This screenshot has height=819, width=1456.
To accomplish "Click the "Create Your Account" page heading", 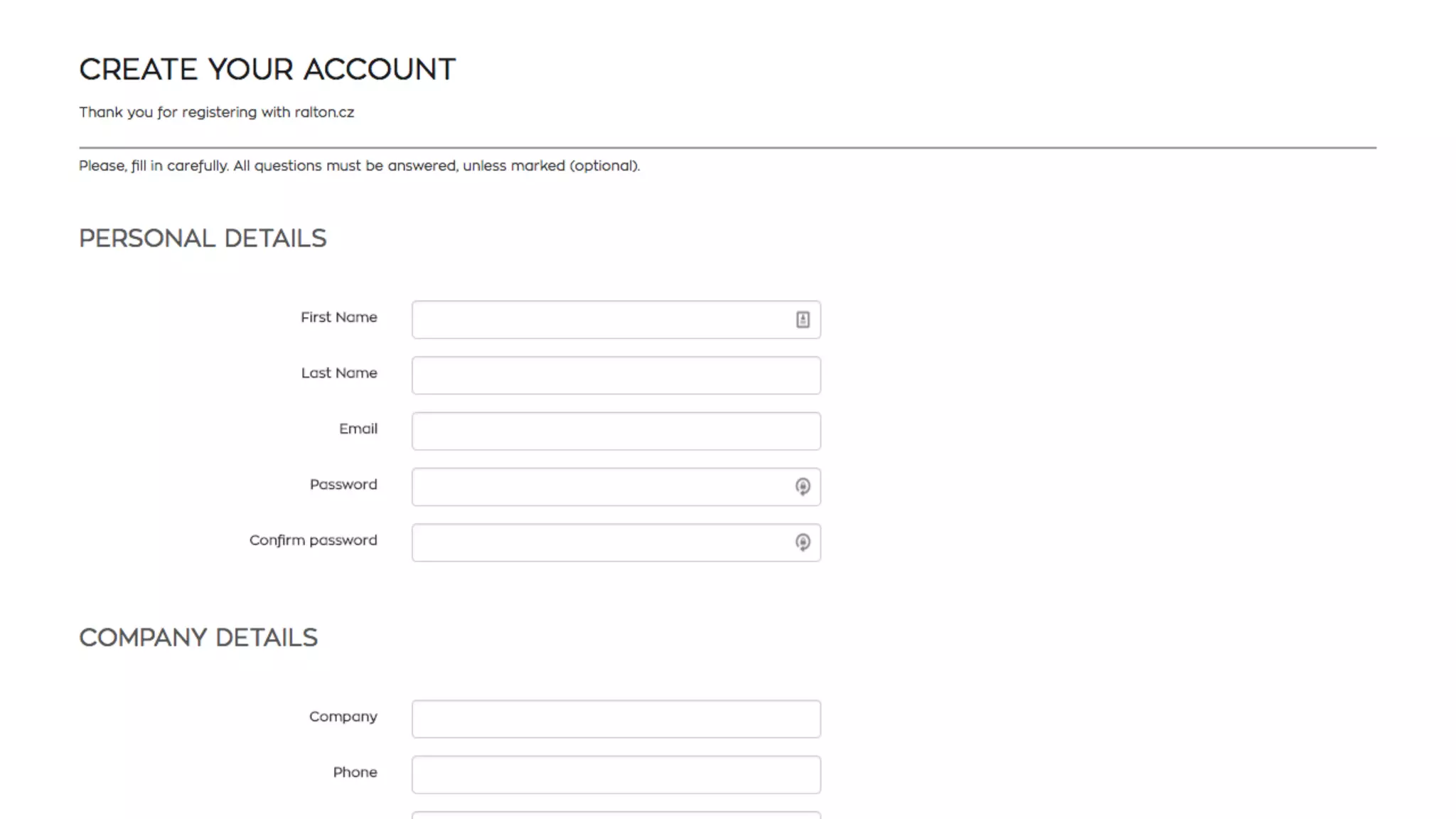I will [267, 70].
